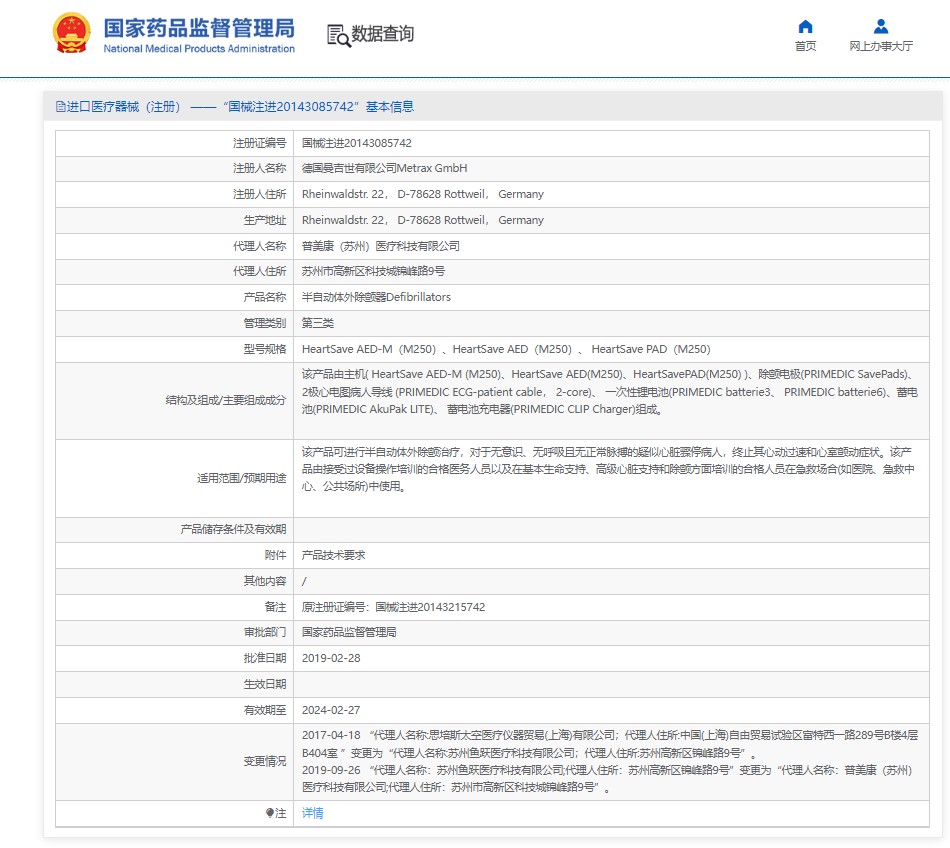The height and width of the screenshot is (848, 950).
Task: Select the 原注册证编号 remark value
Action: tap(393, 607)
